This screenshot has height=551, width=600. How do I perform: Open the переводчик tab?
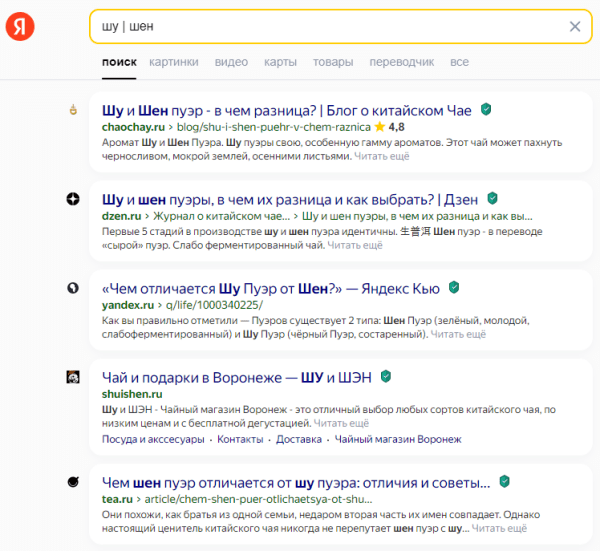coord(401,62)
